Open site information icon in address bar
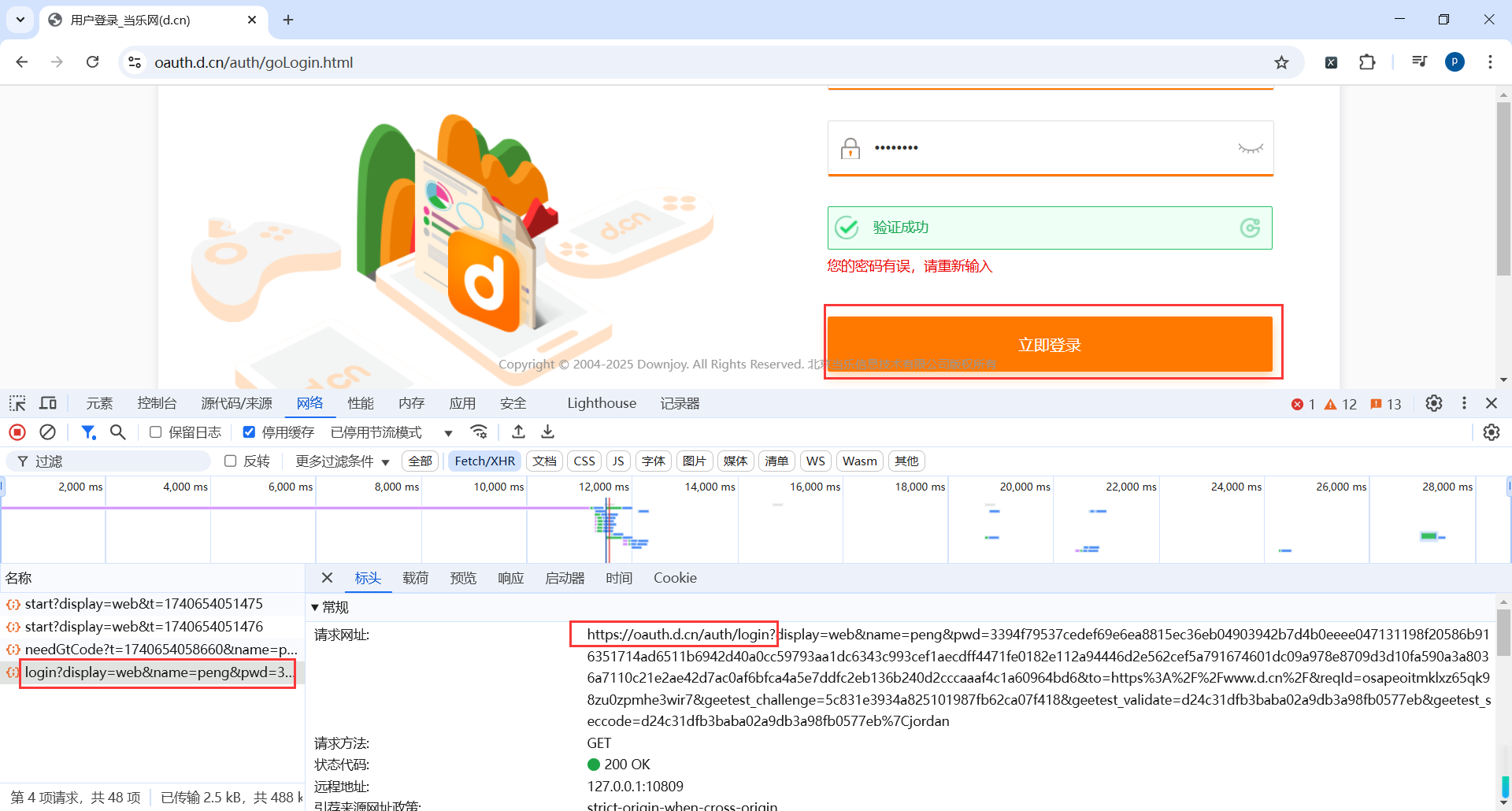Image resolution: width=1512 pixels, height=811 pixels. tap(135, 62)
